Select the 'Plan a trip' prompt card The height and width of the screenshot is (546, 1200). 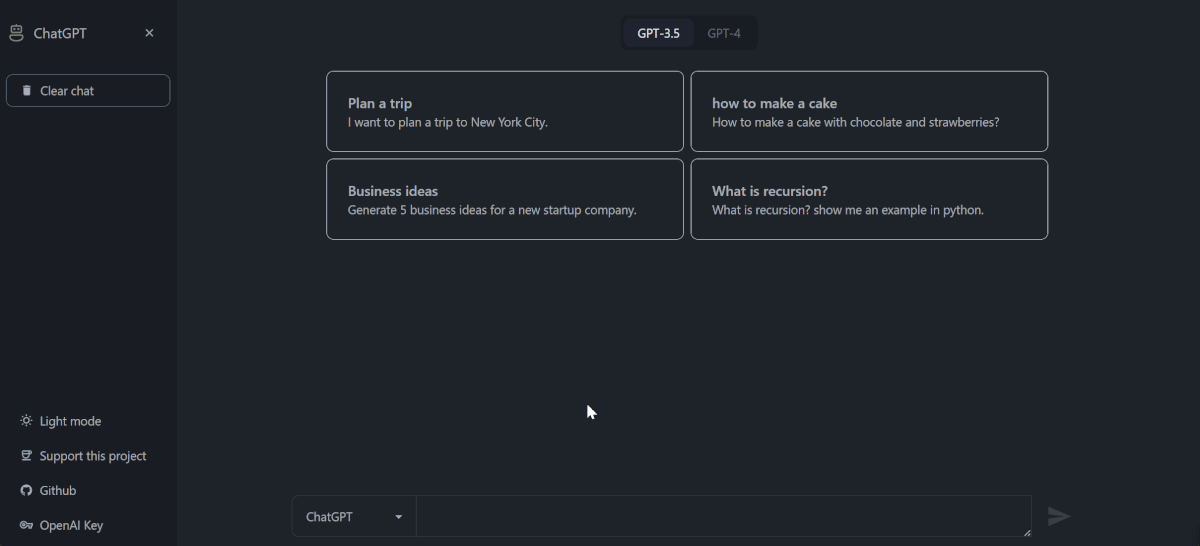click(x=505, y=111)
